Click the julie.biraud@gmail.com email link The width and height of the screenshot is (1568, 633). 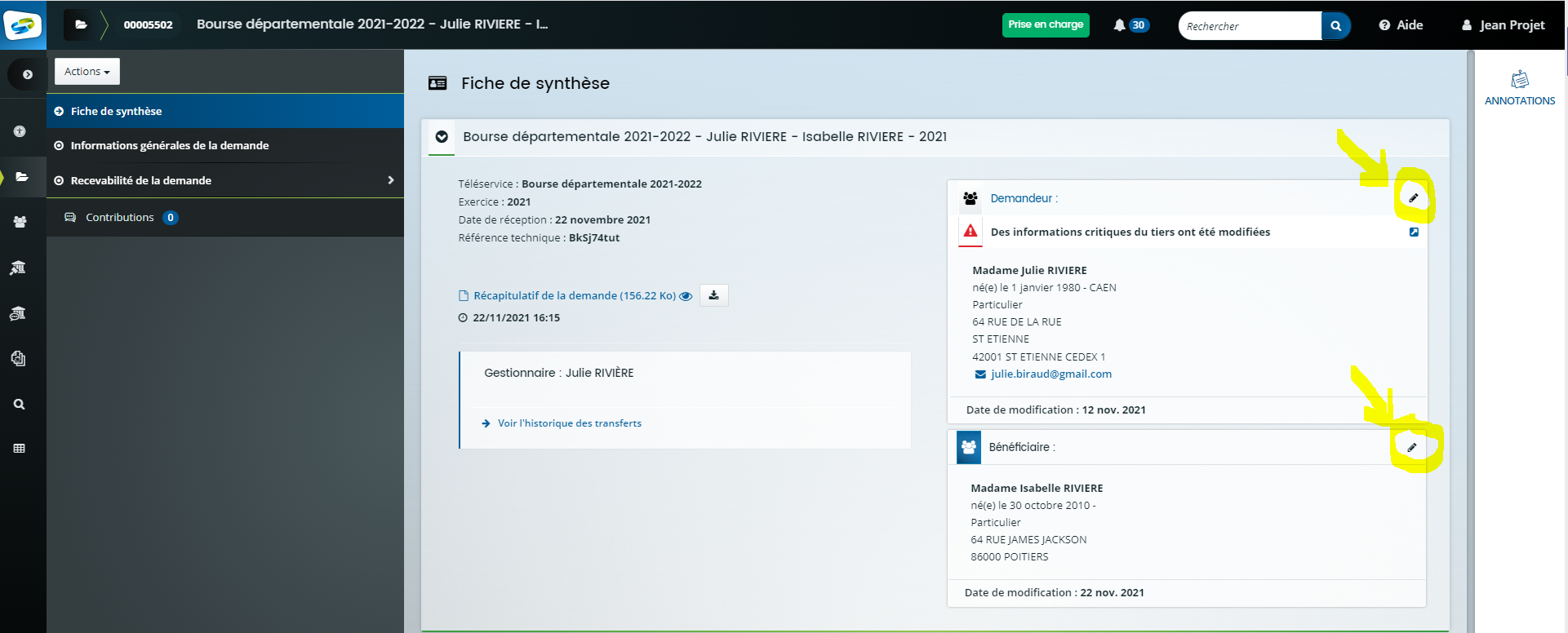click(x=1051, y=374)
